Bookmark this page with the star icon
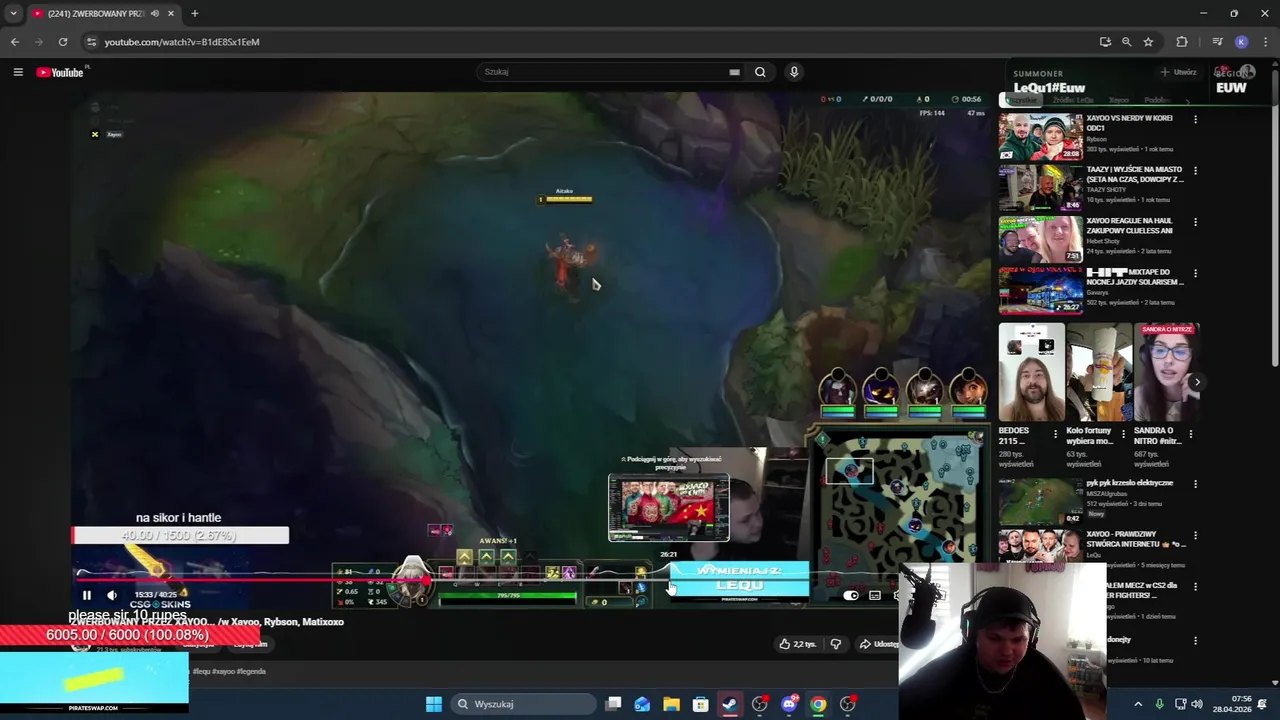The image size is (1280, 720). tap(1148, 42)
